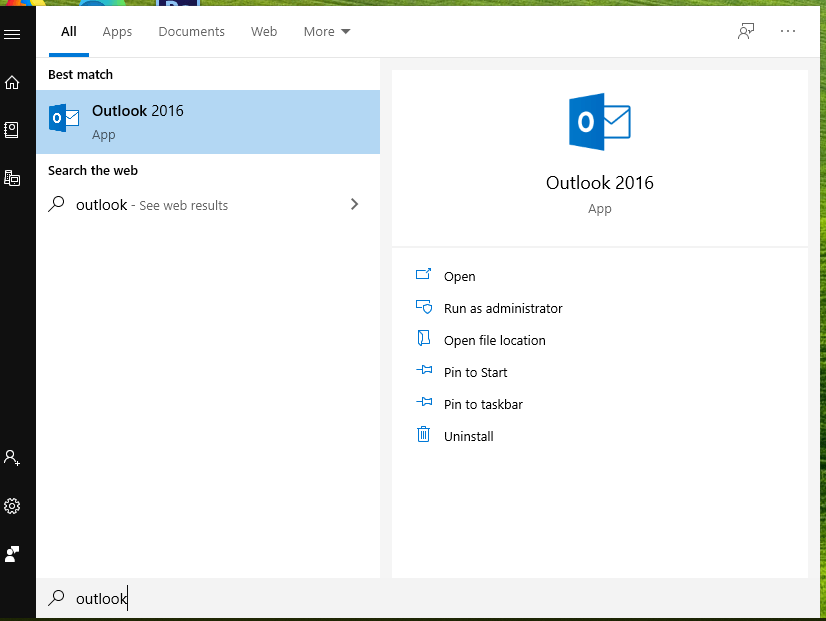Image resolution: width=826 pixels, height=621 pixels.
Task: Switch to the Web tab
Action: click(x=264, y=32)
